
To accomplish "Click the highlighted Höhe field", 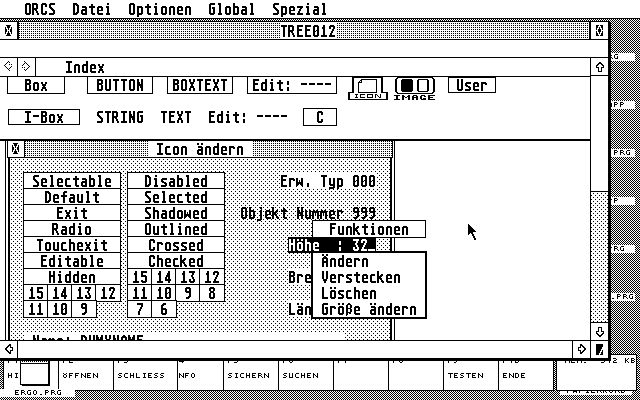I will 331,245.
